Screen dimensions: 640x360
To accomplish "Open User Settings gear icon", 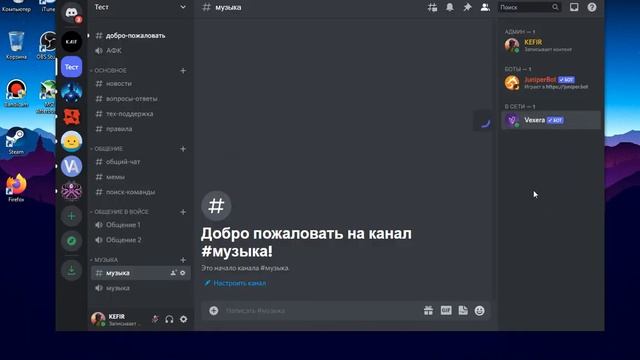I will tap(184, 319).
